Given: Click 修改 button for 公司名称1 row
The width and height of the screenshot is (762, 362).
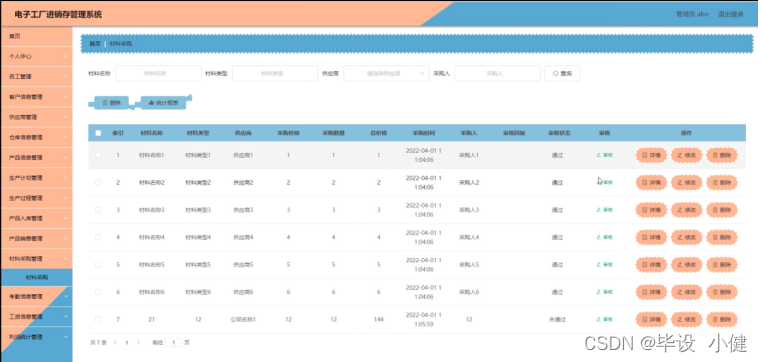Looking at the screenshot, I should (687, 320).
